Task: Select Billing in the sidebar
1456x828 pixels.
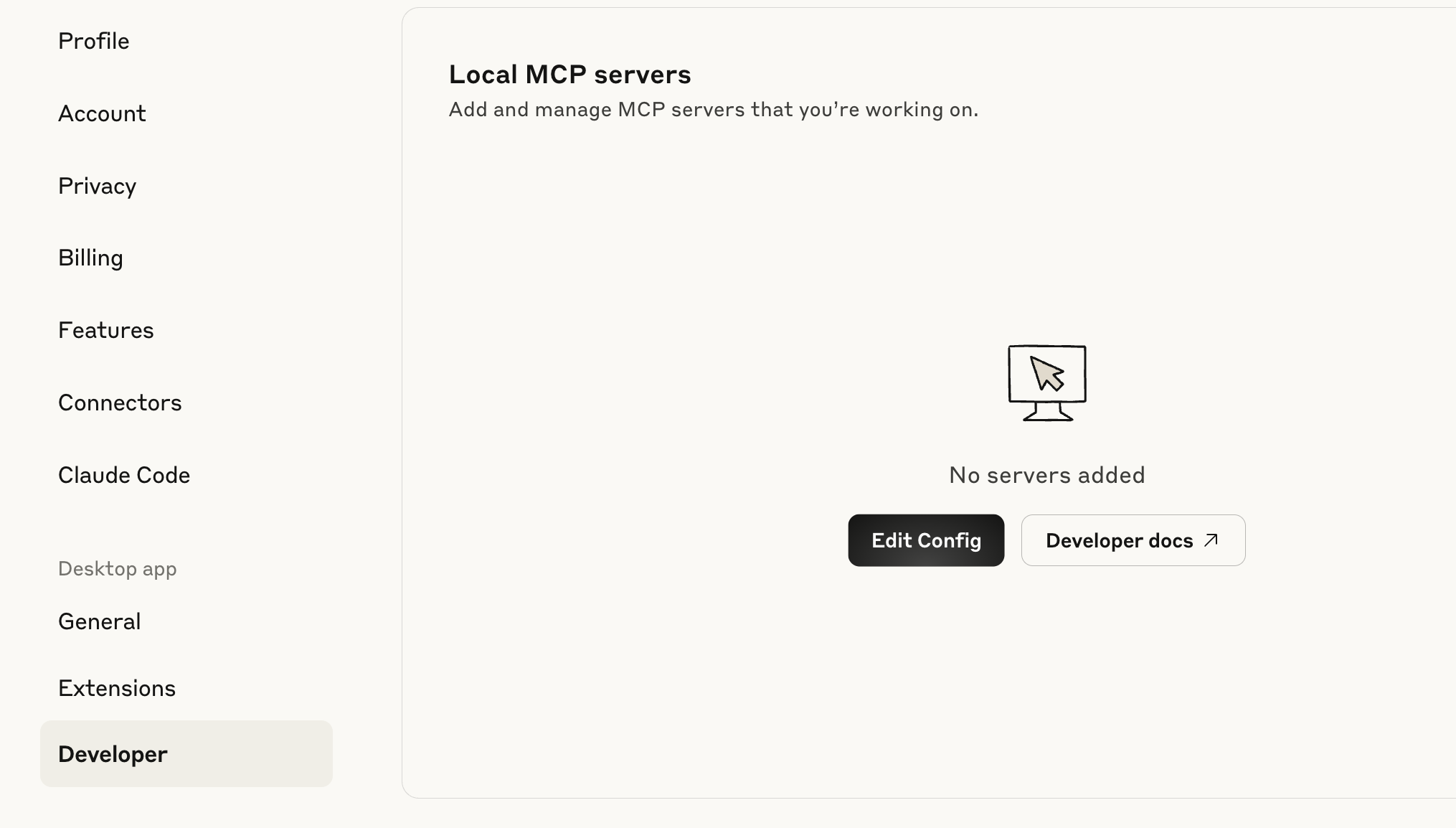Action: (90, 258)
